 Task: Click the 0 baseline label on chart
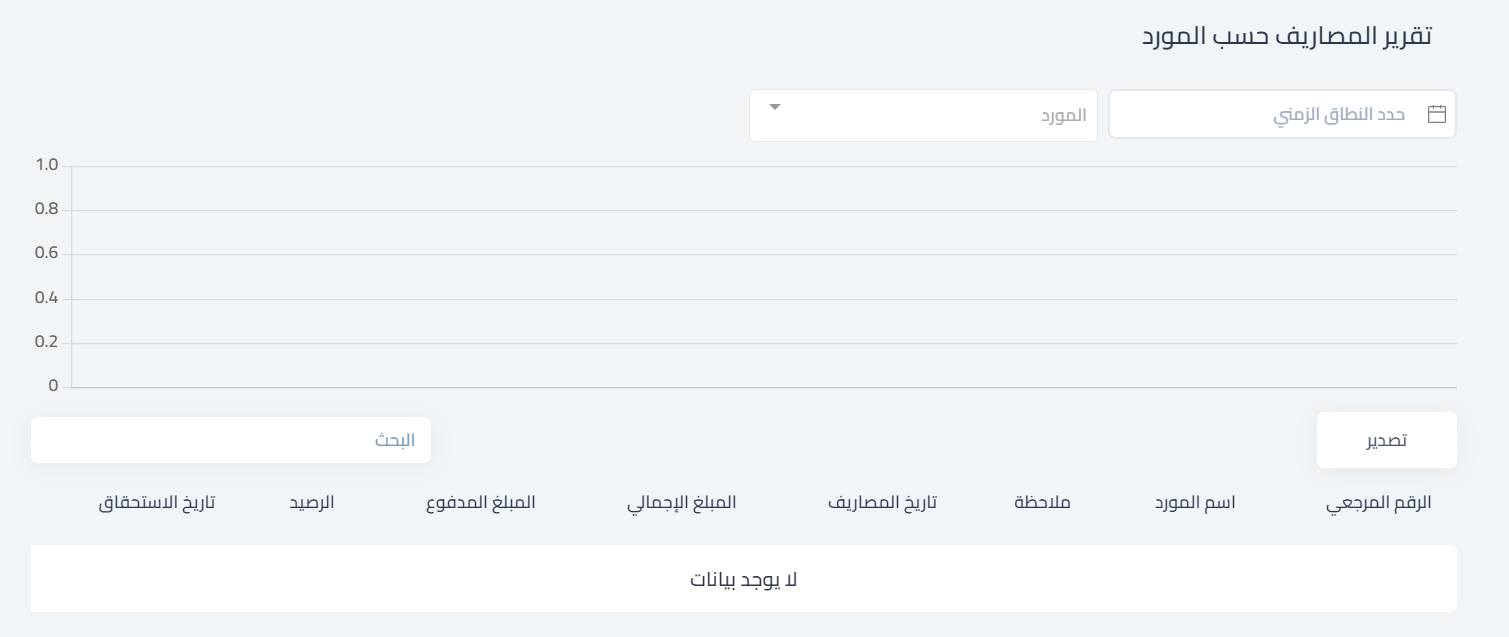(54, 386)
